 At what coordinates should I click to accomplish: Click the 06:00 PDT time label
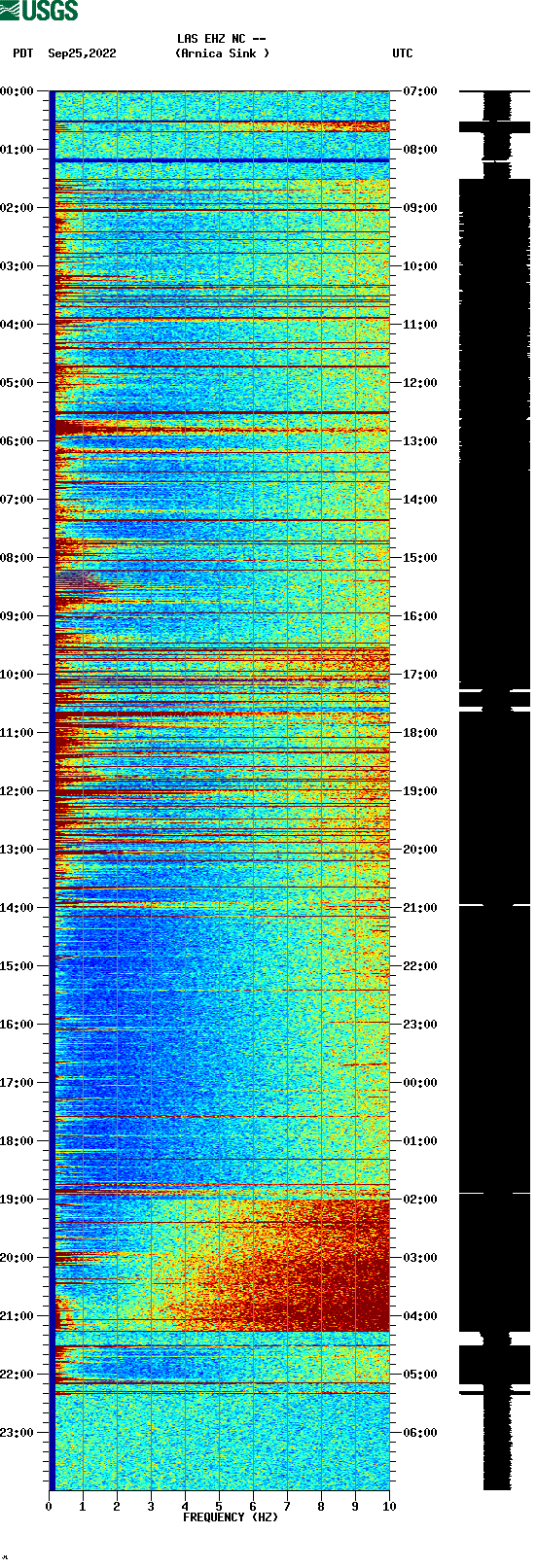tap(18, 441)
